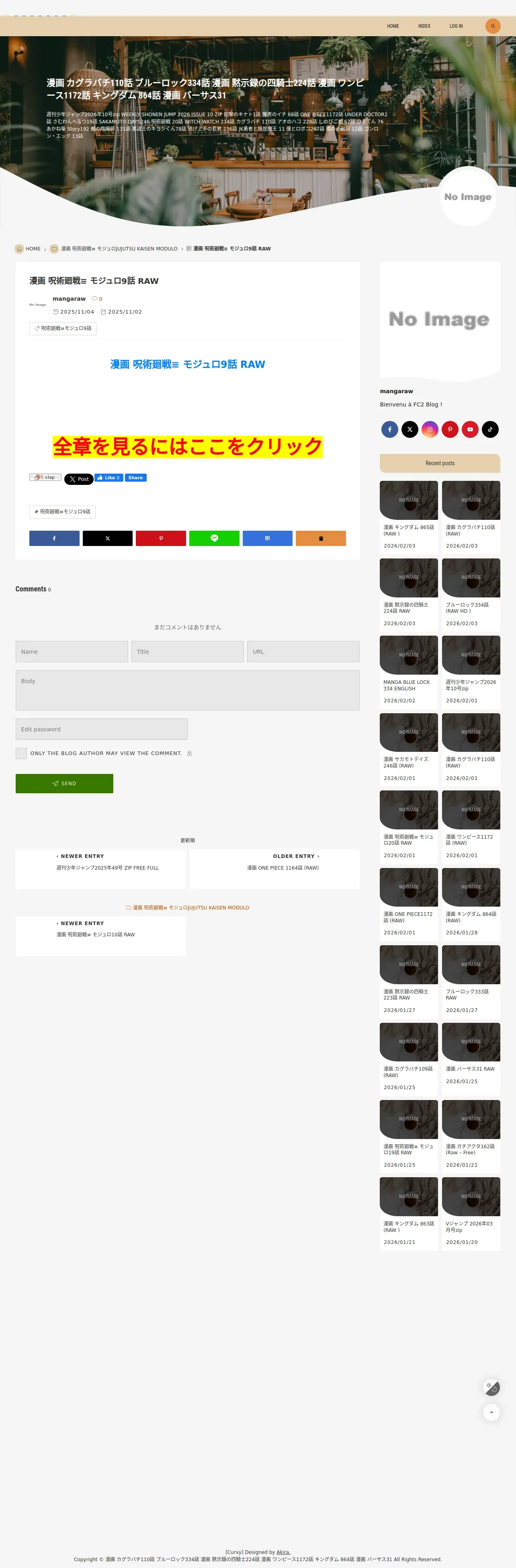Viewport: 516px width, 1568px height.
Task: Open older entry ONE PIECE 1164話 (RAW)
Action: point(274,868)
